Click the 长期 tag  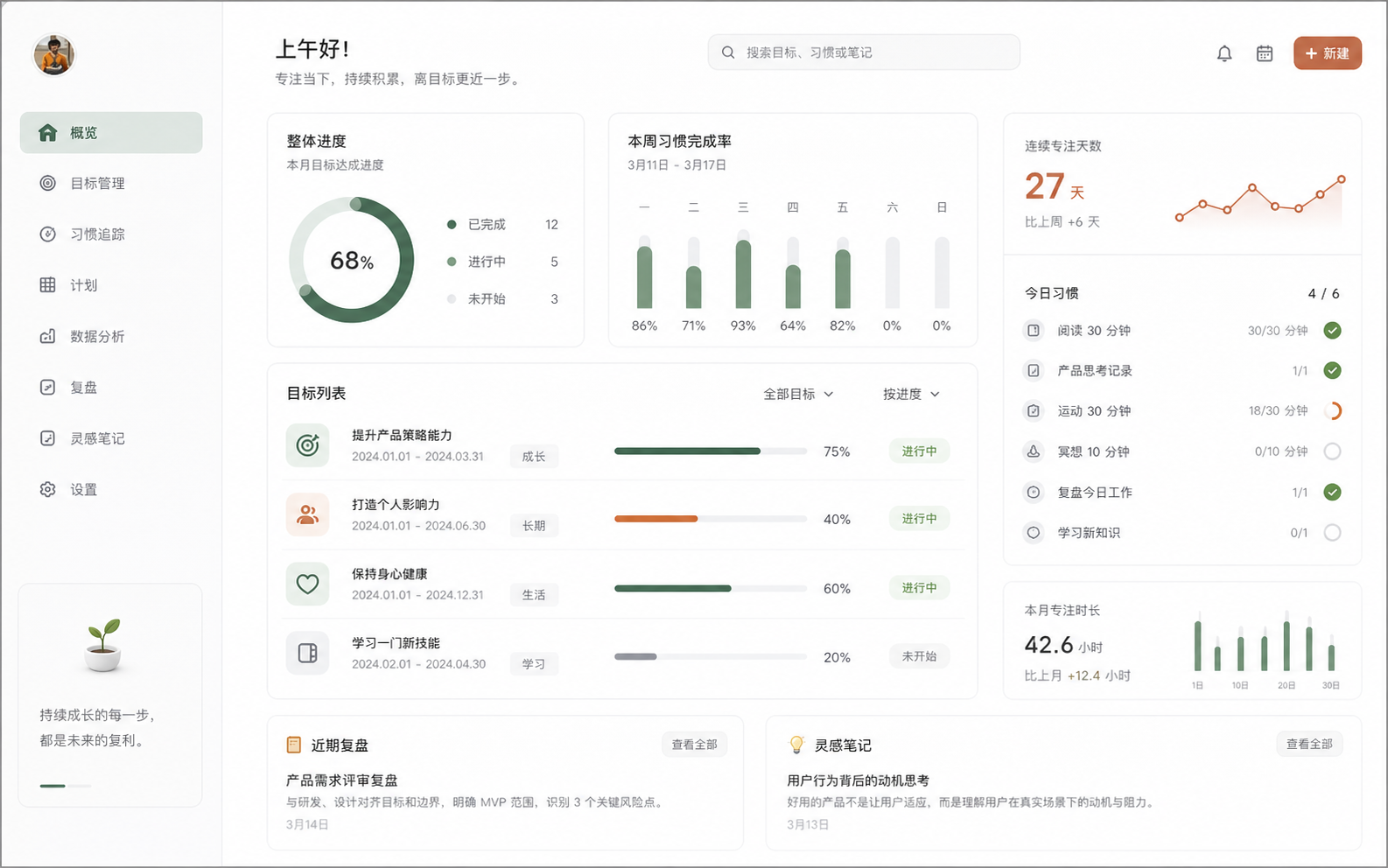coord(534,525)
